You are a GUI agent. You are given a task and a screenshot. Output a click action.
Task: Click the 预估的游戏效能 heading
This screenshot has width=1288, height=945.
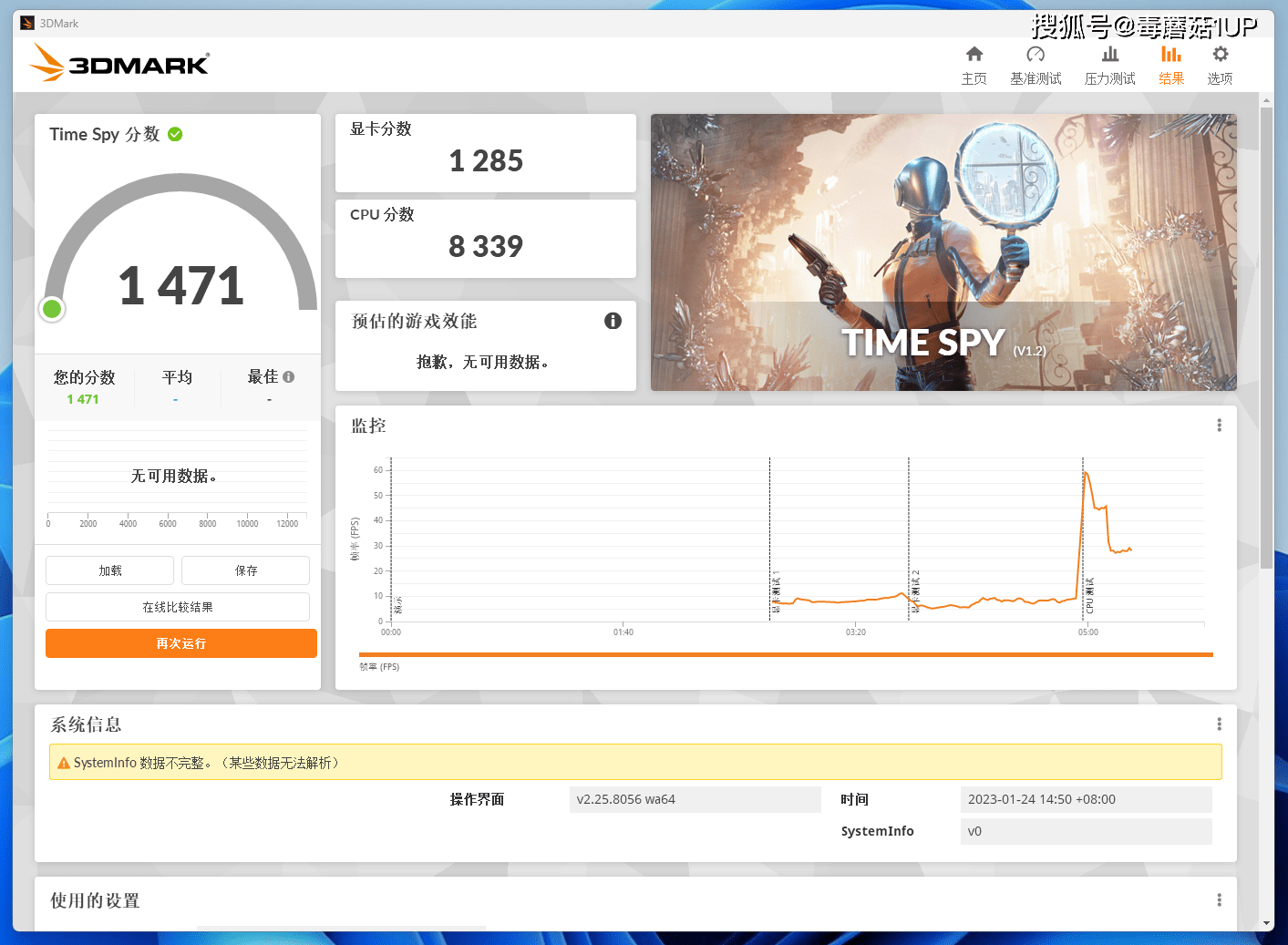pos(415,321)
